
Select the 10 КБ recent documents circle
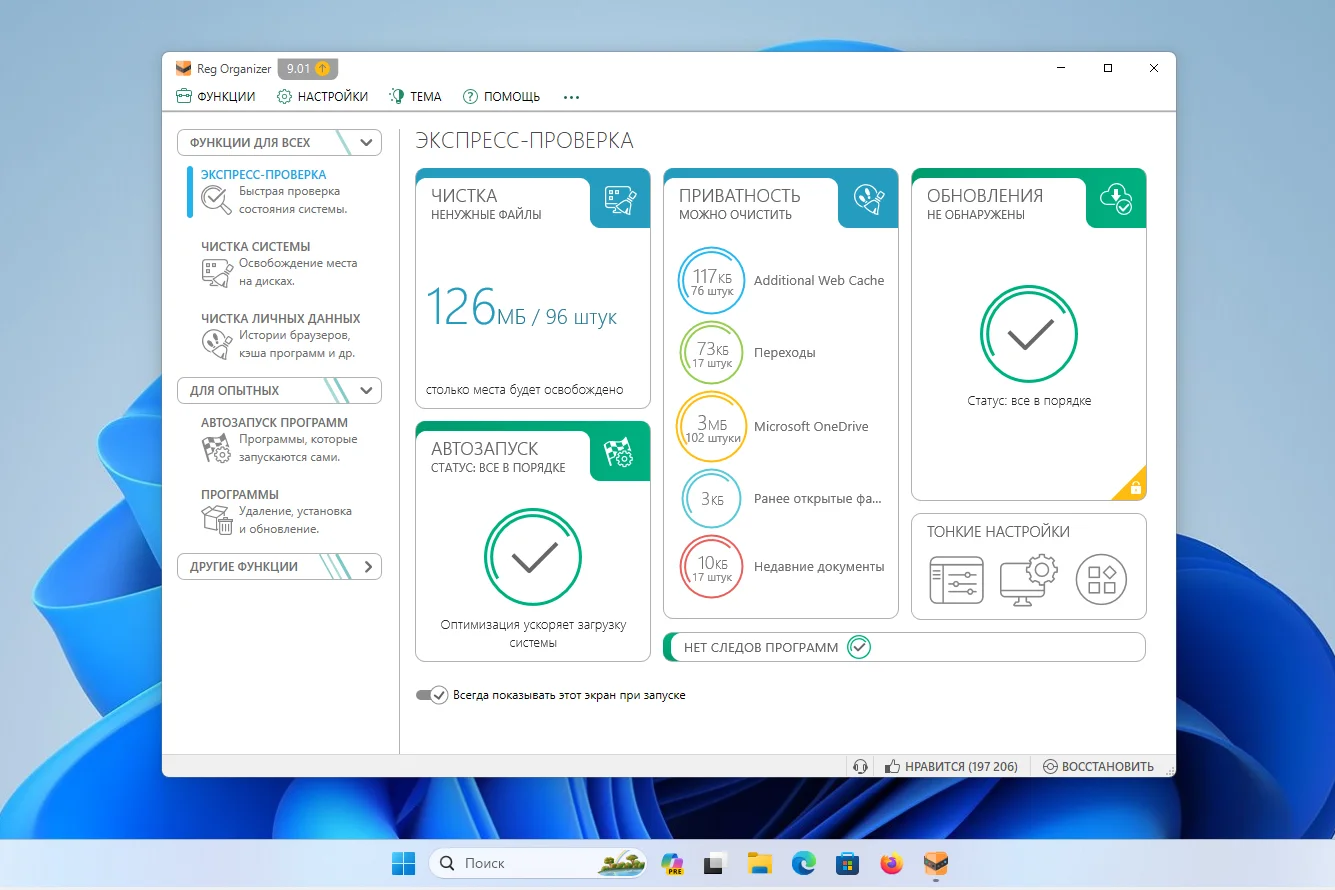pos(712,567)
